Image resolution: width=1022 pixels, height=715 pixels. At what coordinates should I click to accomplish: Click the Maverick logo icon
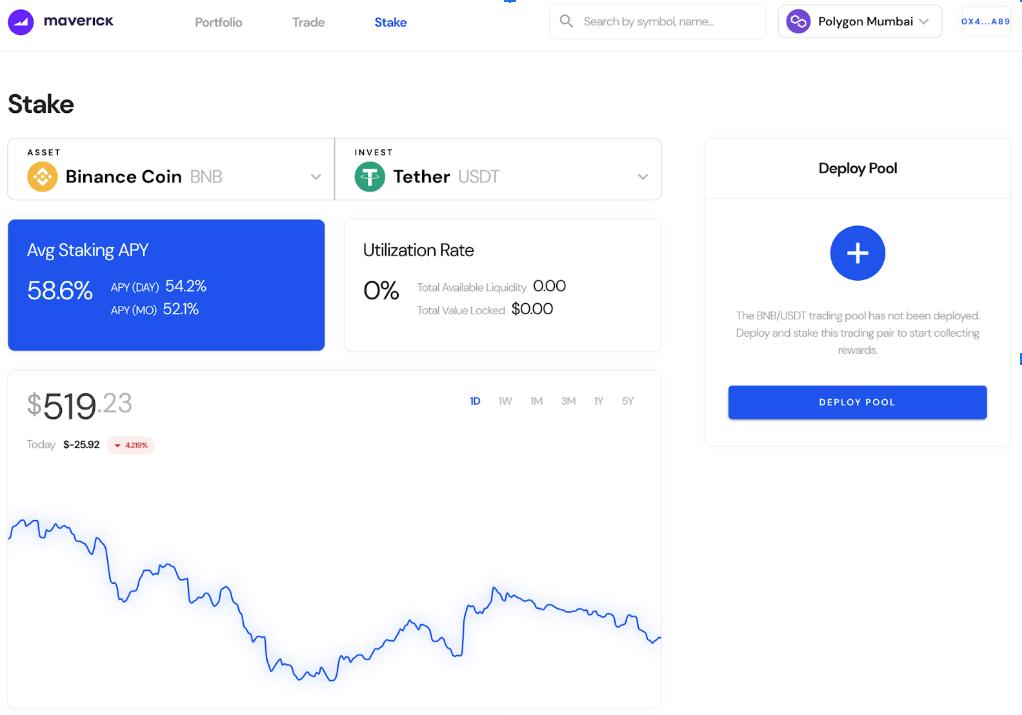pyautogui.click(x=20, y=21)
